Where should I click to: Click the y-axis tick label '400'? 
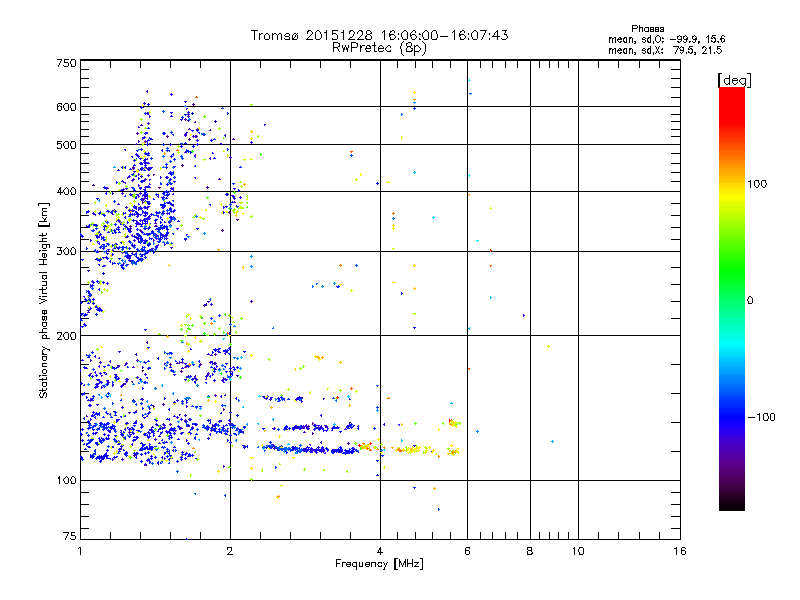pos(66,192)
